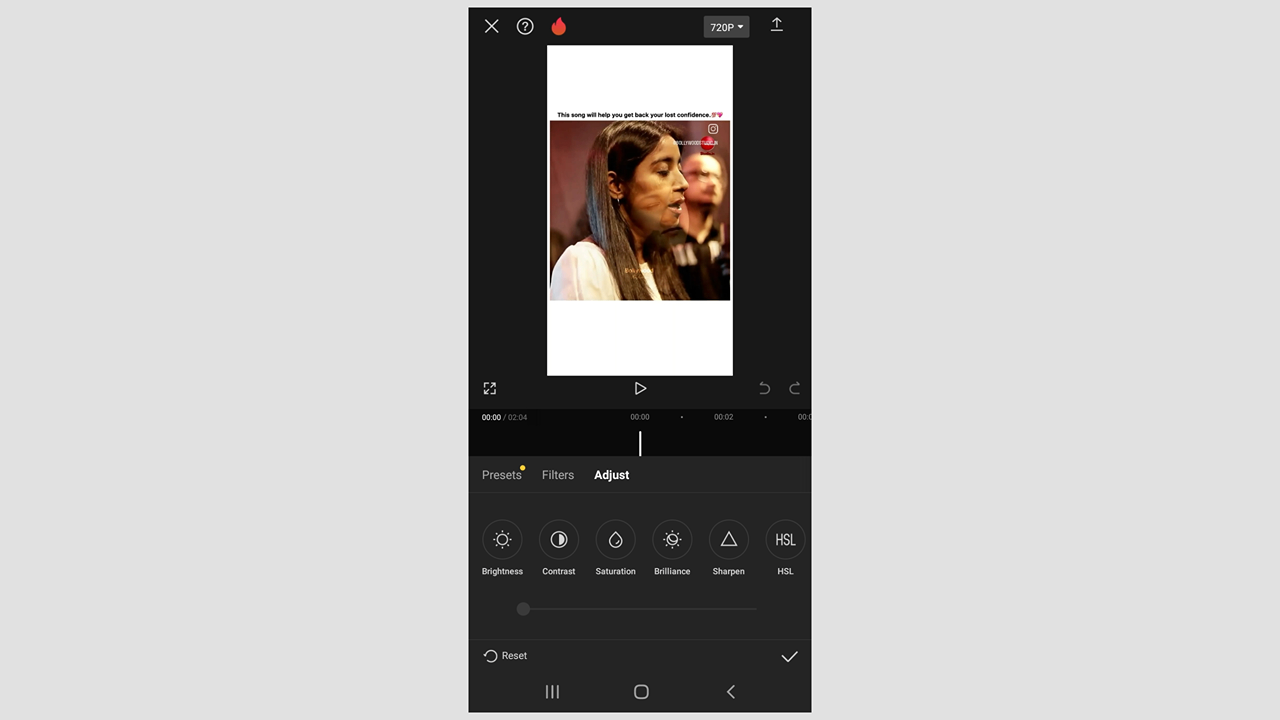Select the Contrast adjustment tool
This screenshot has width=1280, height=720.
pos(558,540)
